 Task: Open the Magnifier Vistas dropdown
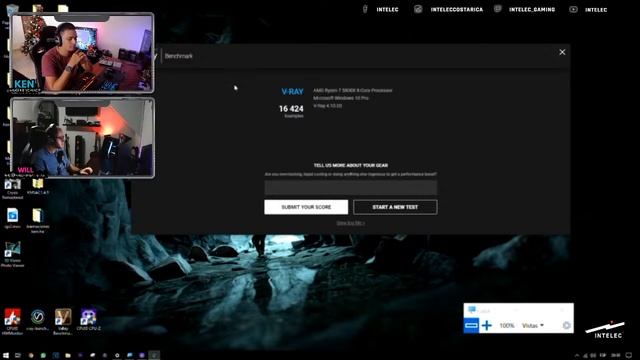533,325
